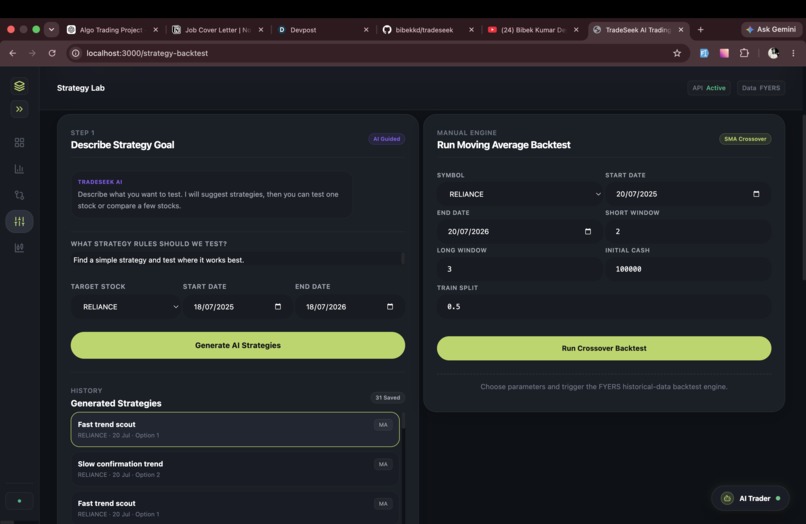Reload the page with refresh icon

[52, 53]
